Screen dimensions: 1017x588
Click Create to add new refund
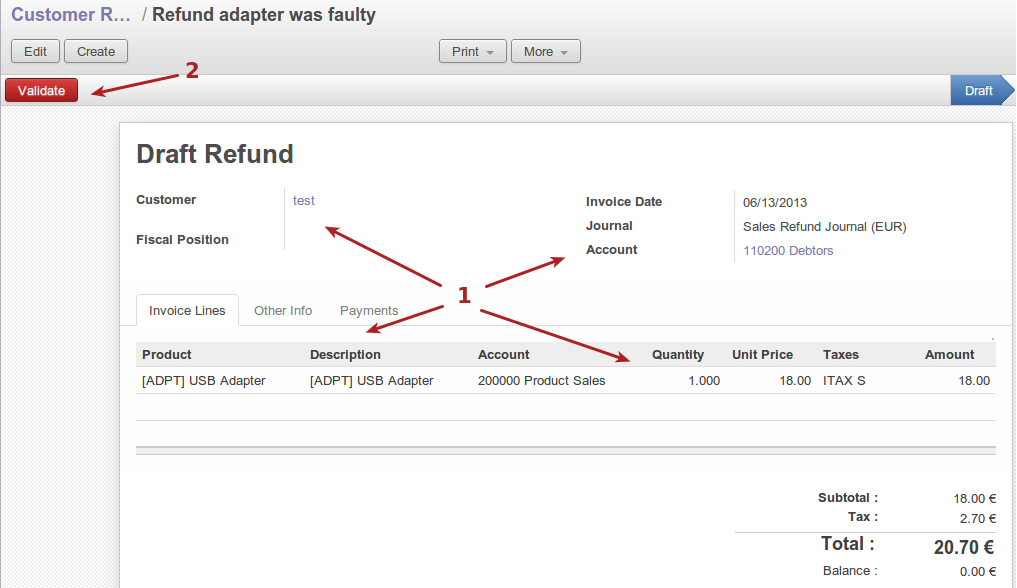[x=96, y=51]
